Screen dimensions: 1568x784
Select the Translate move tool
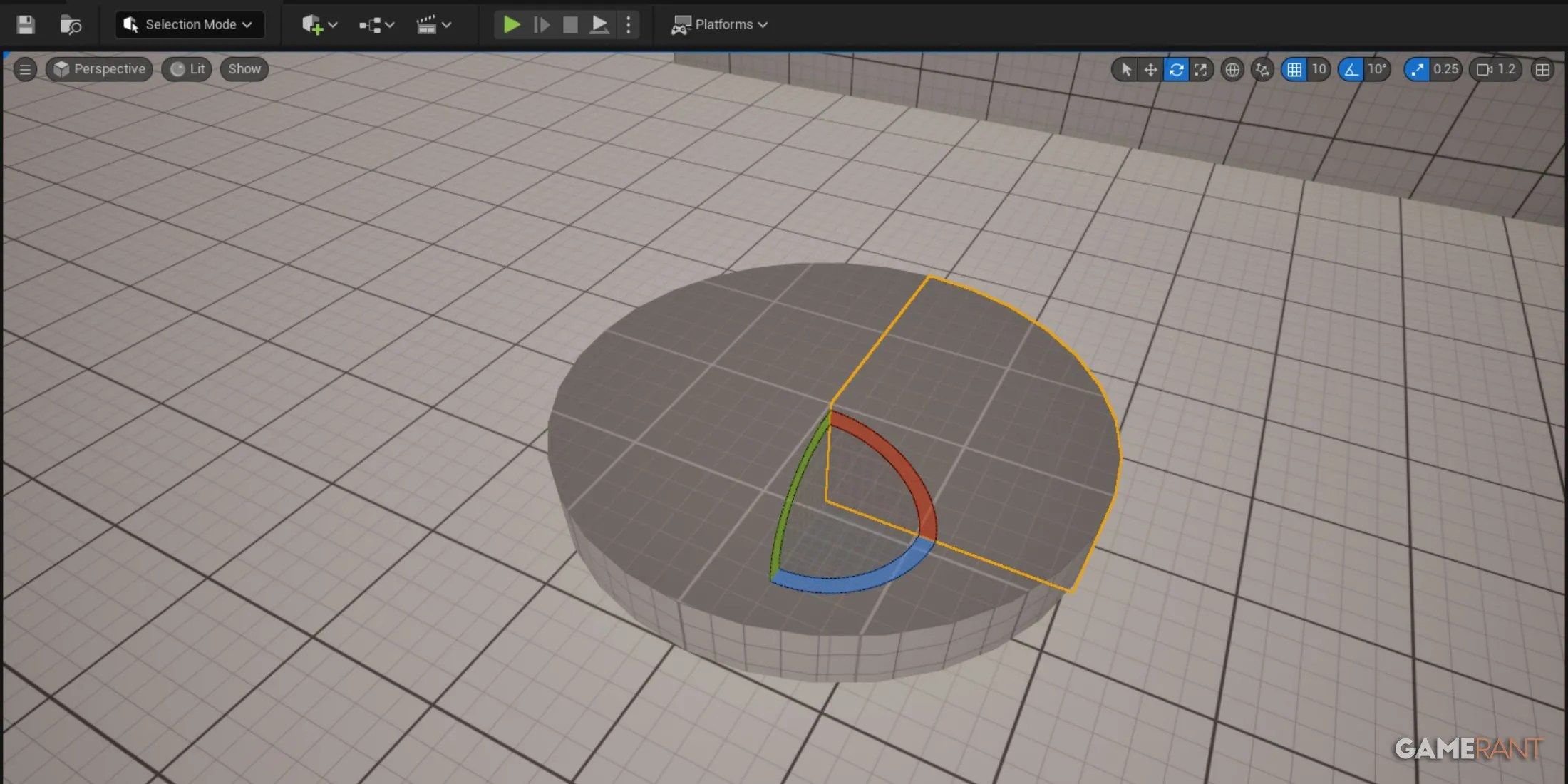(1150, 70)
